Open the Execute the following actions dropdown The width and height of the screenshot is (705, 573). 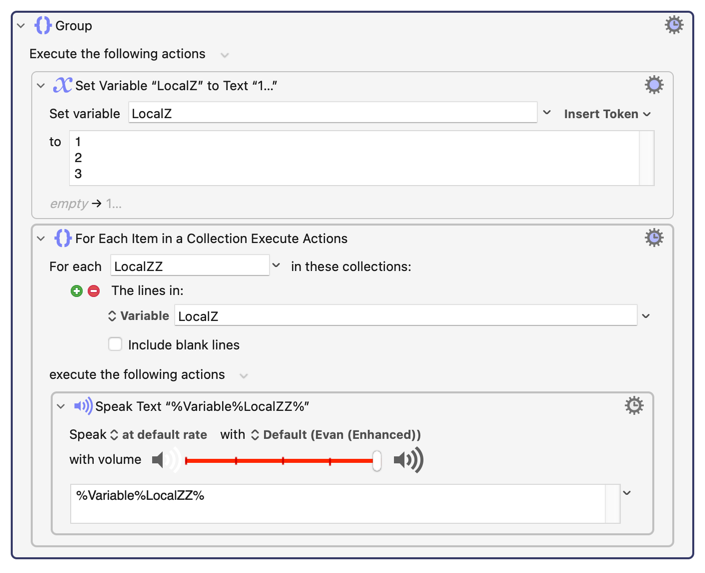[224, 55]
